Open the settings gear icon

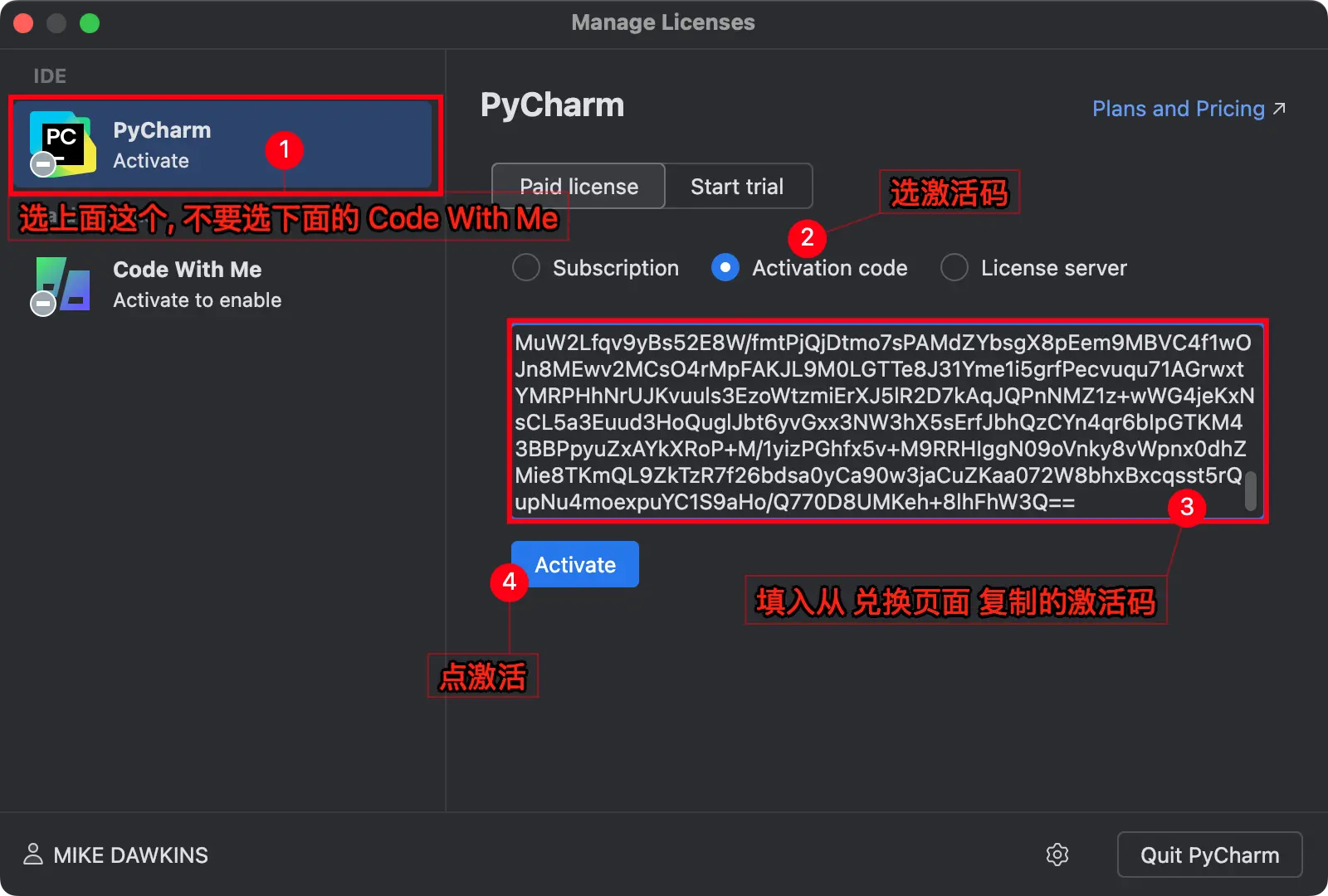[1057, 855]
